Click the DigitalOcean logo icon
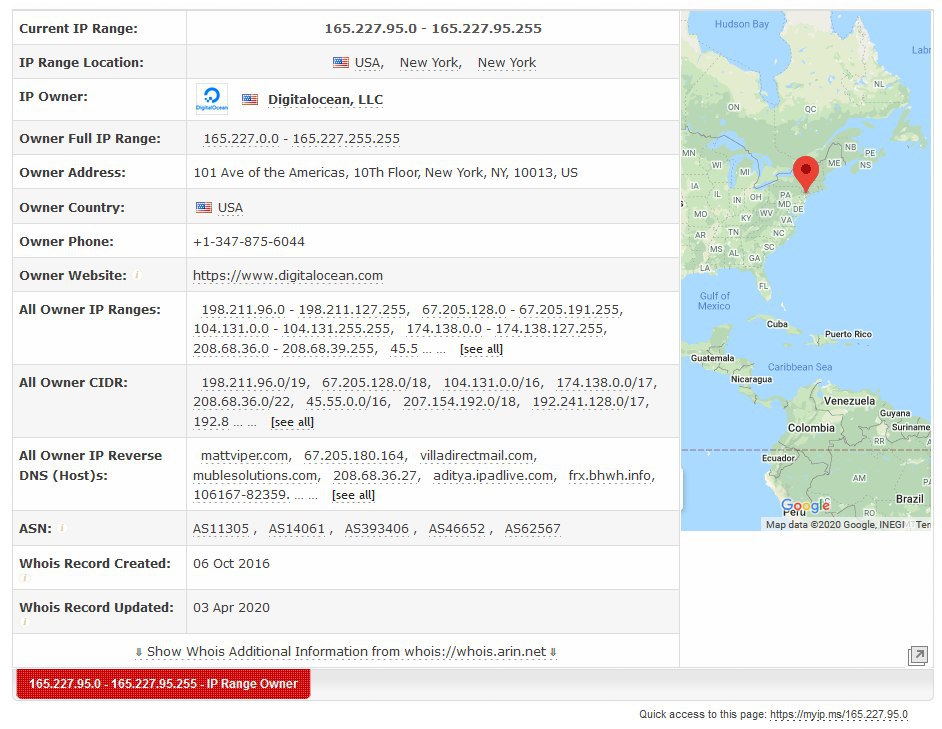Image resolution: width=942 pixels, height=729 pixels. coord(211,99)
